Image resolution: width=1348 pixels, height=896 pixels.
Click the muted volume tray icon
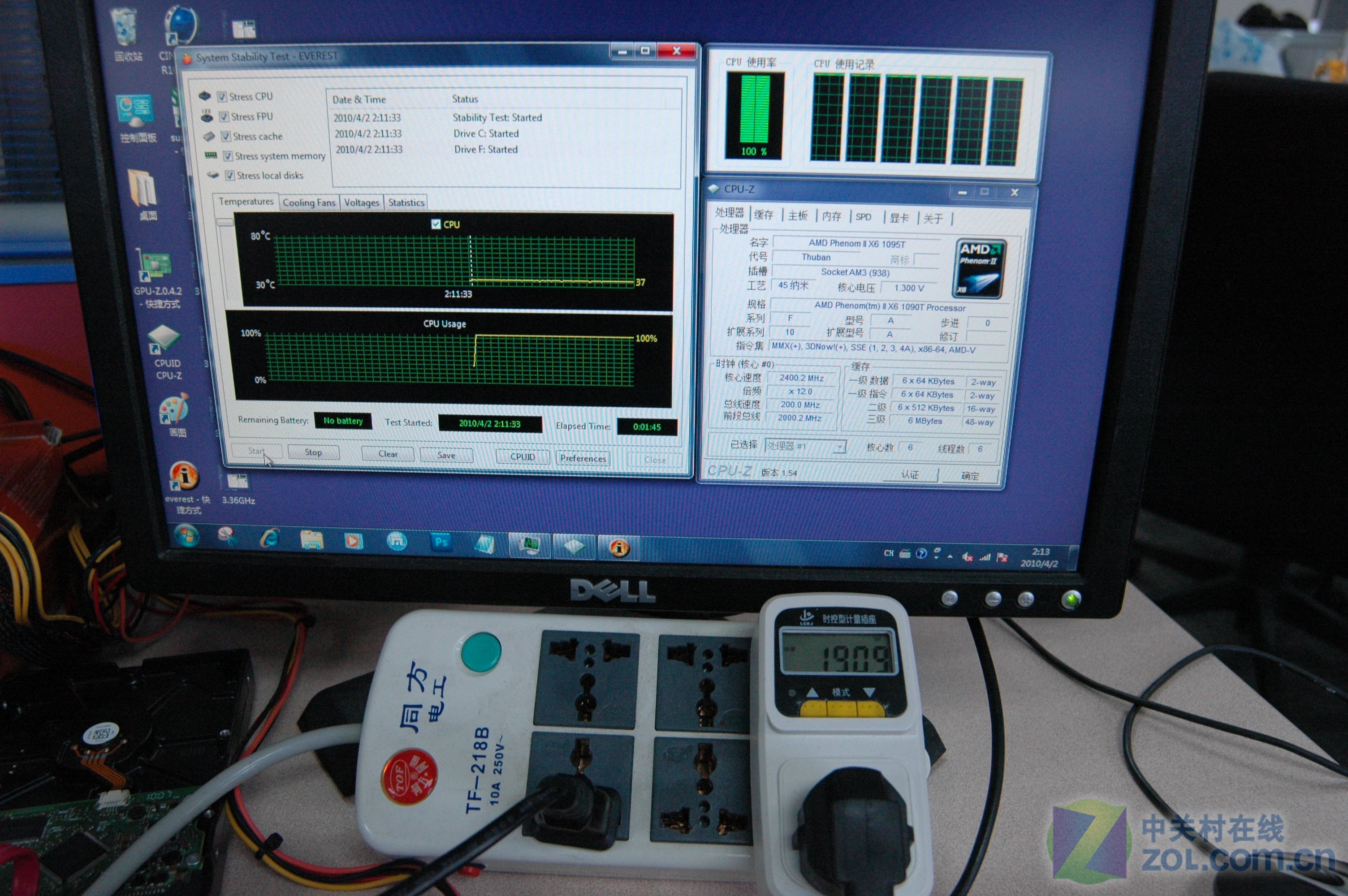click(967, 556)
